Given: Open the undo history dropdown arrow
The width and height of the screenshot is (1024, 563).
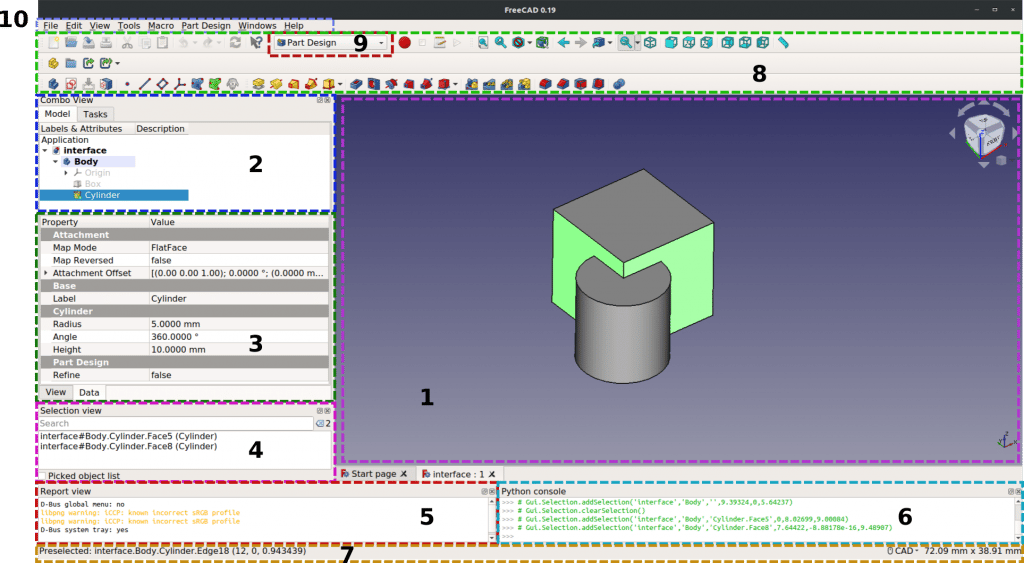Looking at the screenshot, I should click(x=195, y=42).
